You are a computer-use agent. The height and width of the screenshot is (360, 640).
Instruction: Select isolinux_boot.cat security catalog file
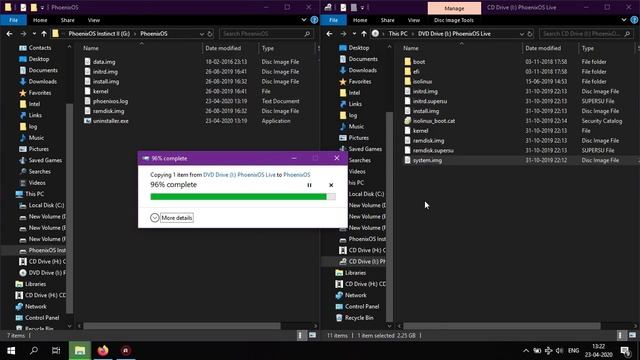point(433,121)
